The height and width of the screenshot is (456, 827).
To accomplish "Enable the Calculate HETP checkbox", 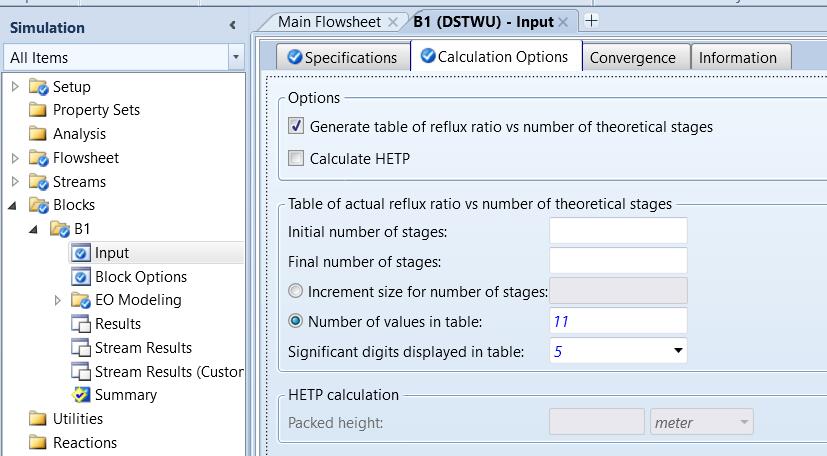I will point(296,158).
